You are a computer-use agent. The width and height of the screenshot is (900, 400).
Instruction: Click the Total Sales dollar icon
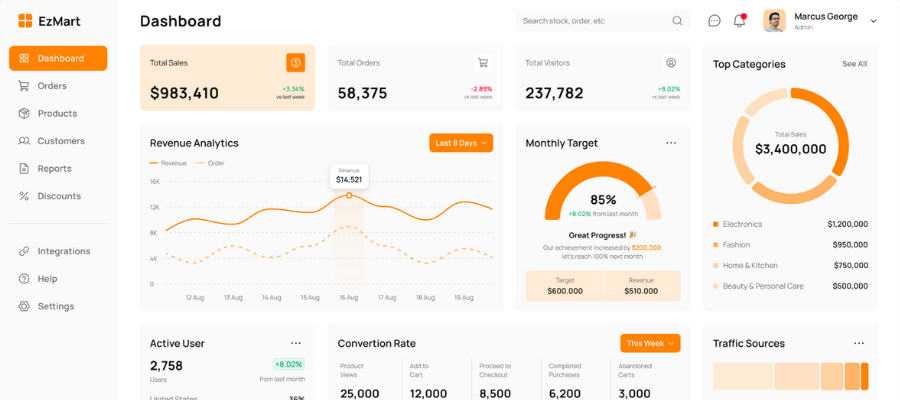[x=296, y=63]
